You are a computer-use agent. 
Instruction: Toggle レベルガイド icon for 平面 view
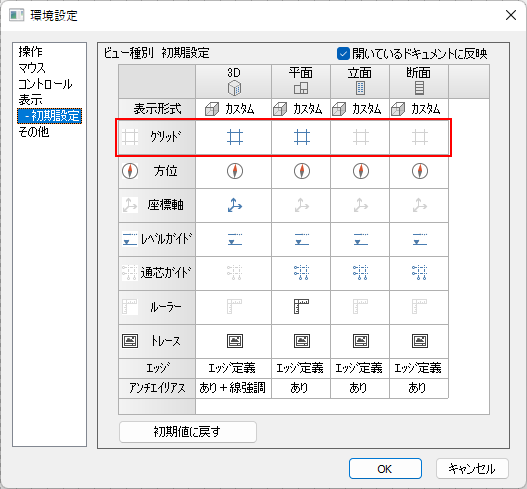pyautogui.click(x=301, y=239)
